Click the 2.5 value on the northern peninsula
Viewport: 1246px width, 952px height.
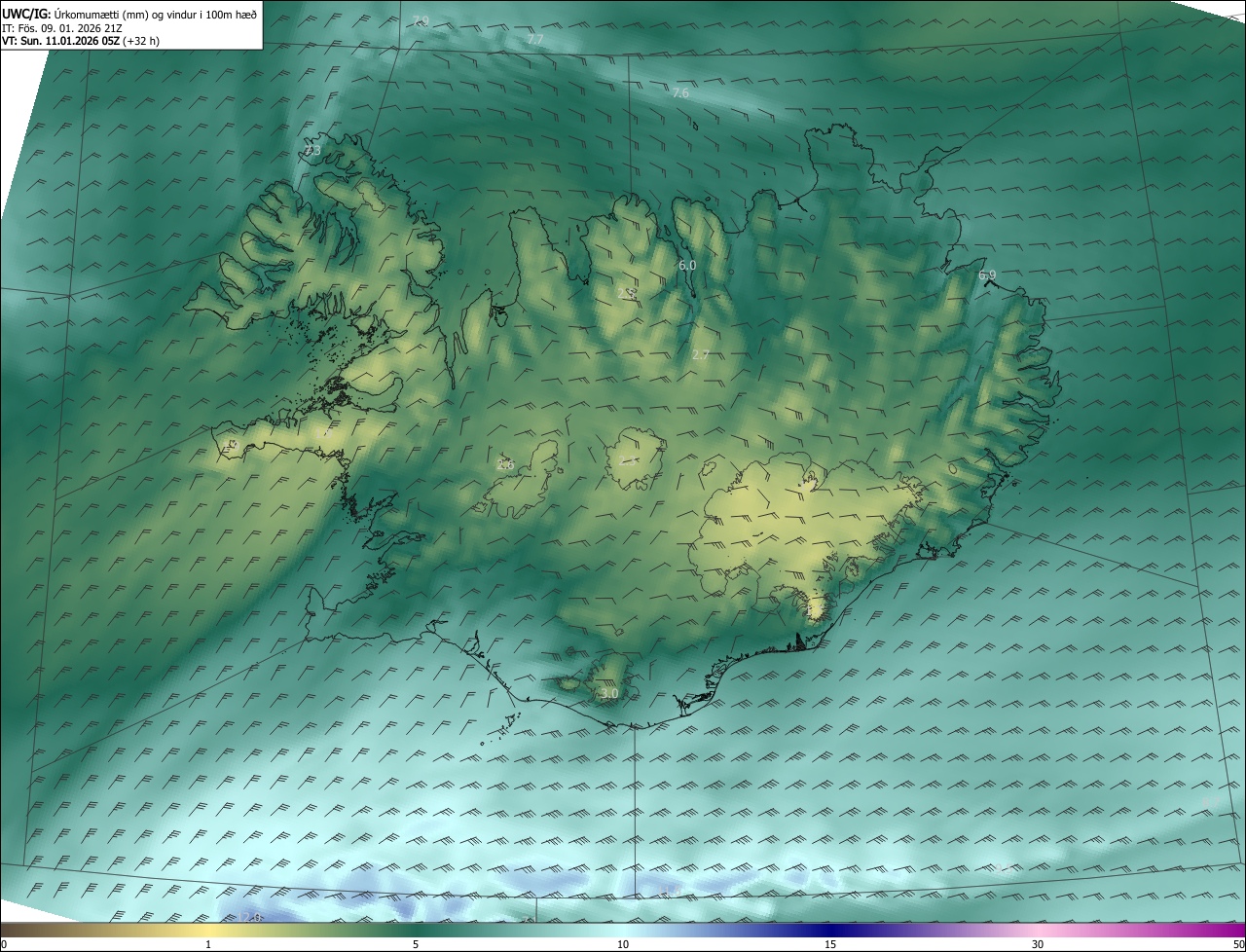click(627, 292)
